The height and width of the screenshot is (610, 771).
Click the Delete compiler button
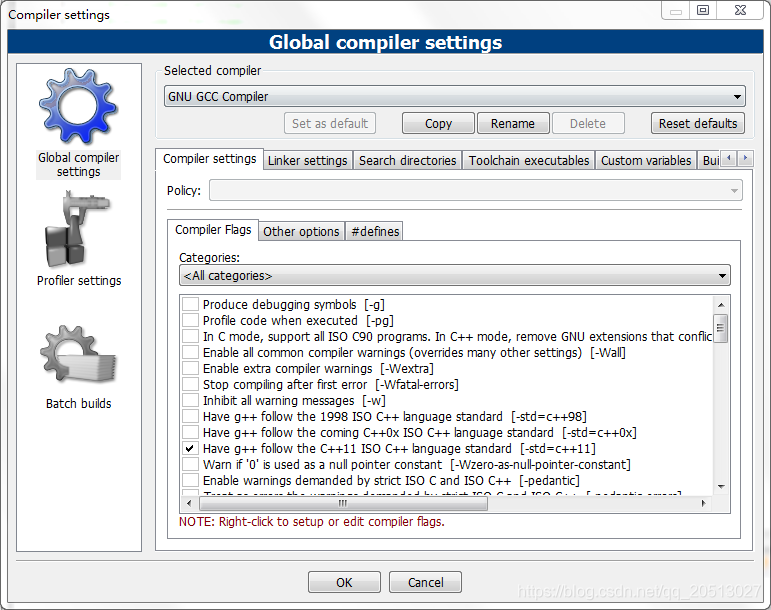[x=588, y=123]
